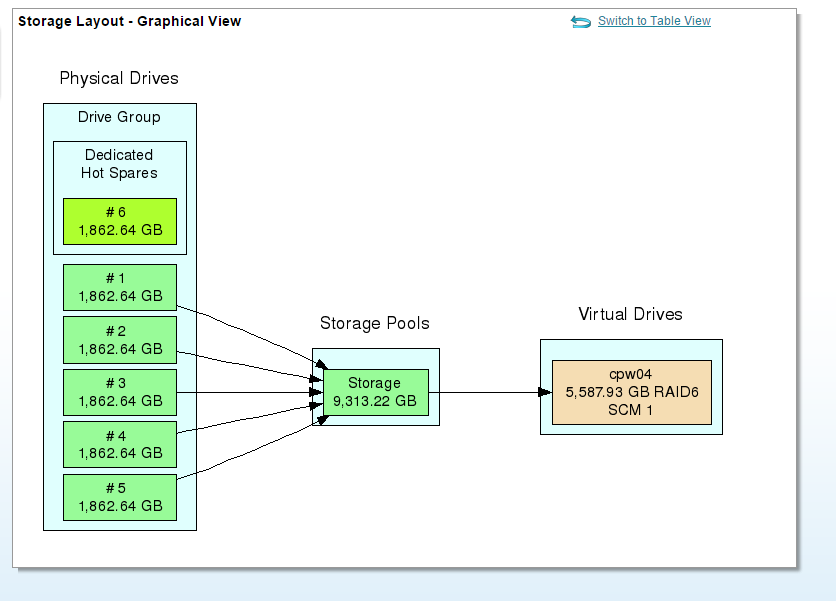836x601 pixels.
Task: Select physical drive #2 box
Action: tap(120, 340)
